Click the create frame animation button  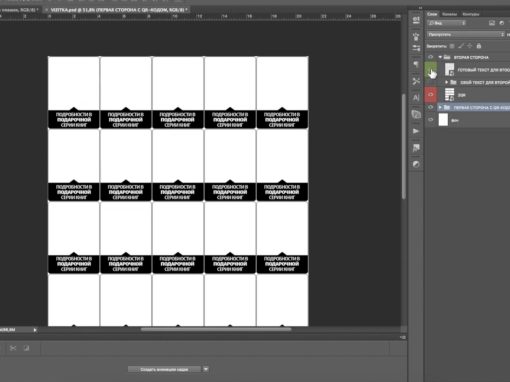[165, 369]
